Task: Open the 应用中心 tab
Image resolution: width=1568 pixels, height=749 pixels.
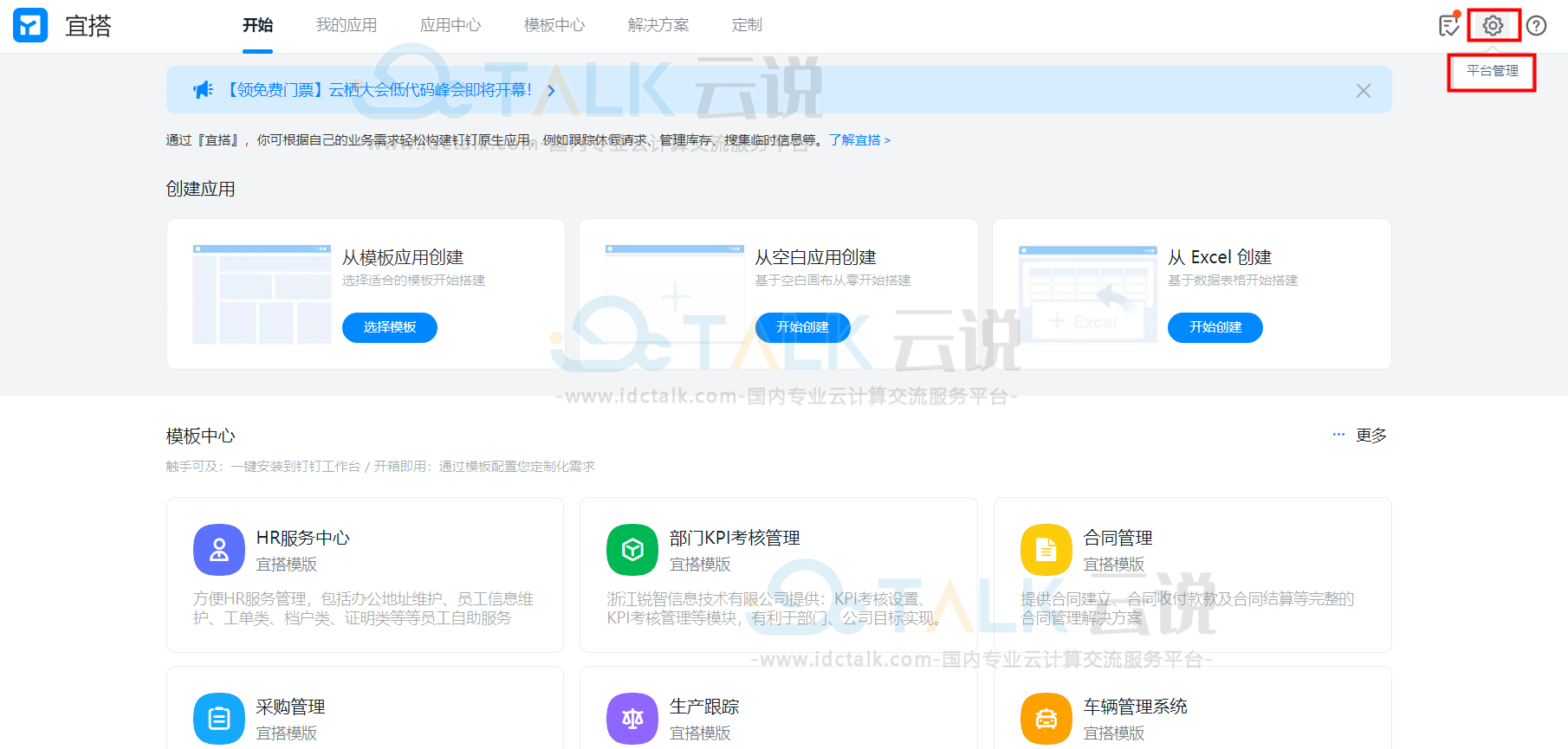Action: tap(450, 25)
